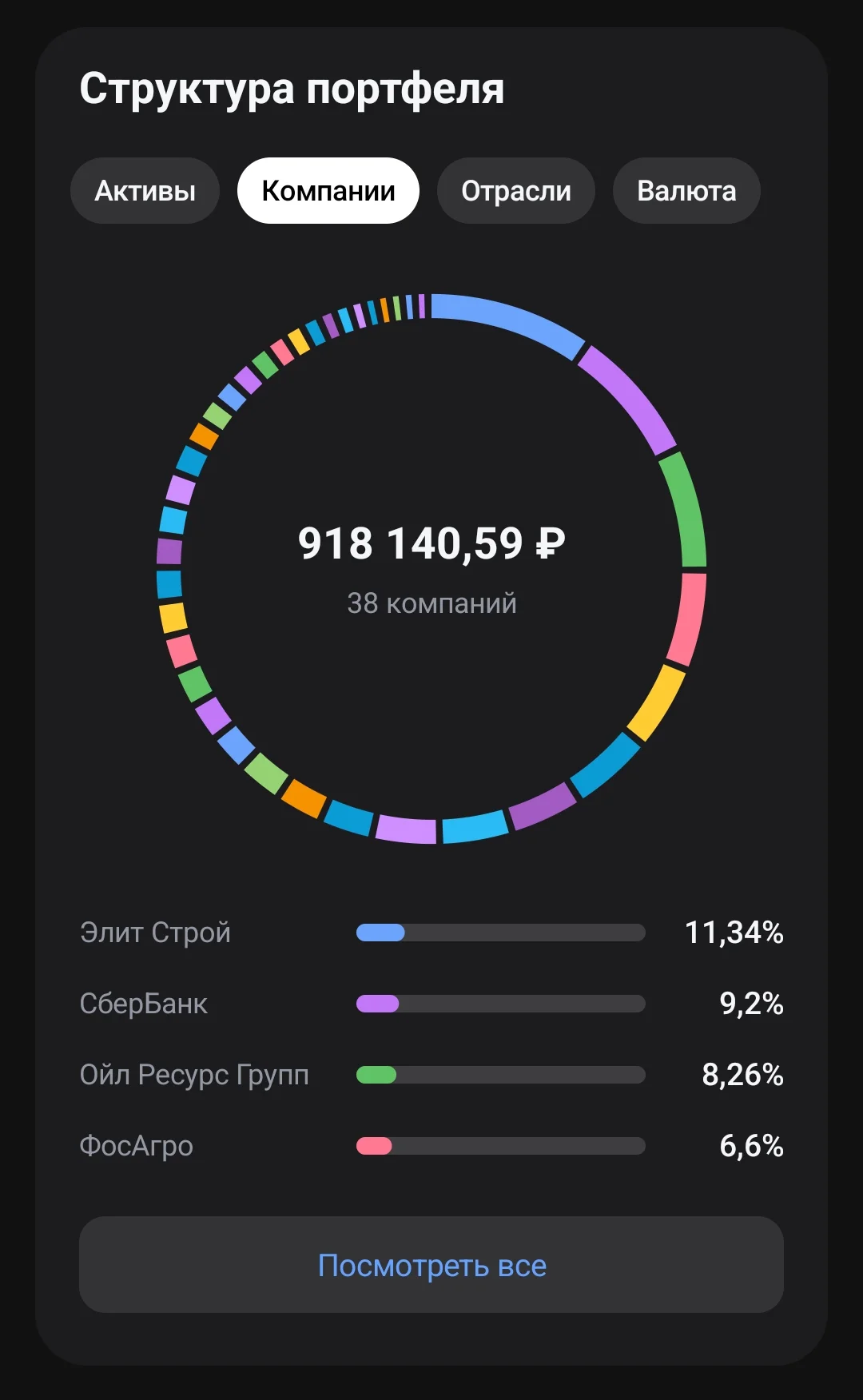863x1400 pixels.
Task: Open the Элит Строй company row
Action: tap(431, 933)
